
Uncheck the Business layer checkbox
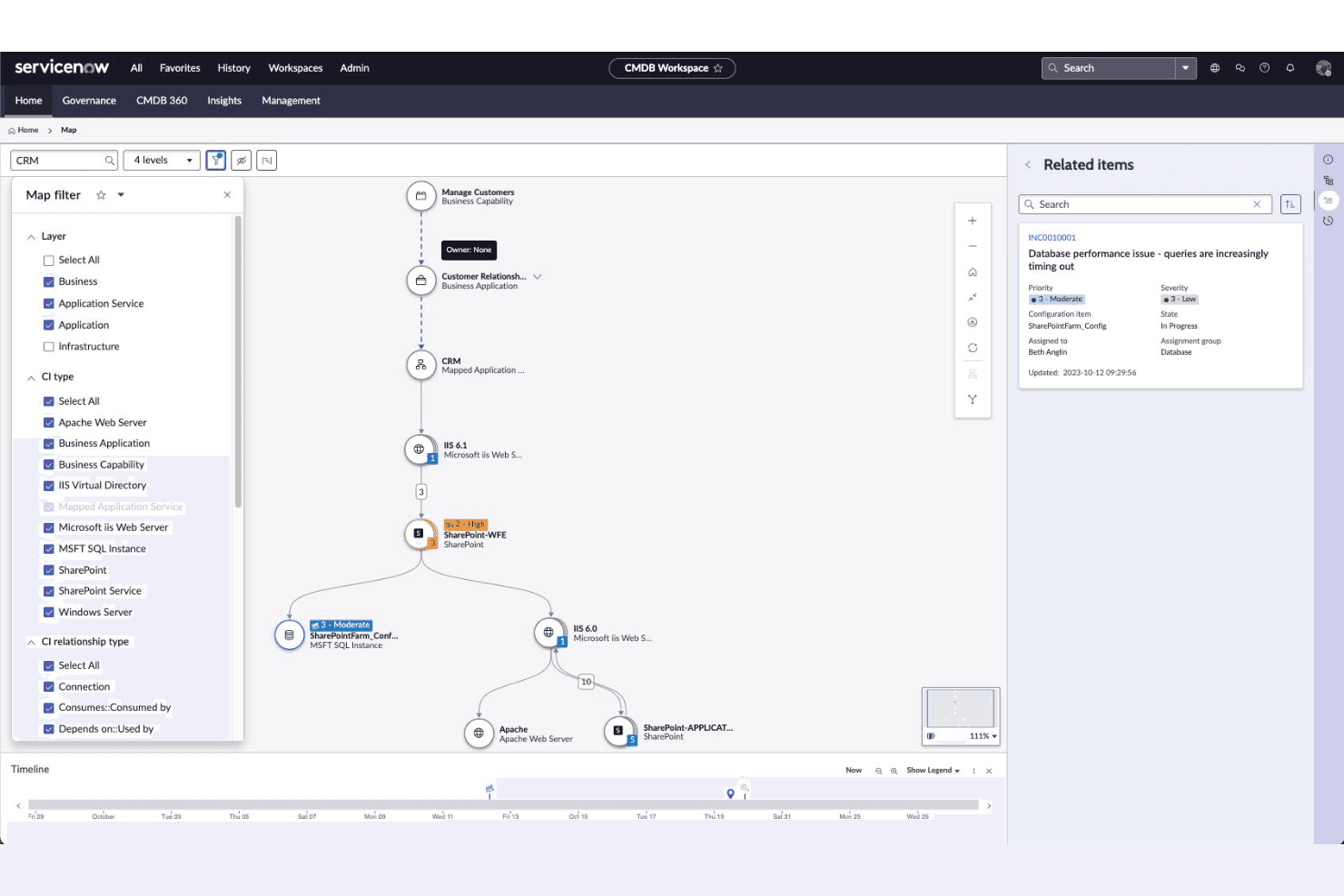click(49, 281)
